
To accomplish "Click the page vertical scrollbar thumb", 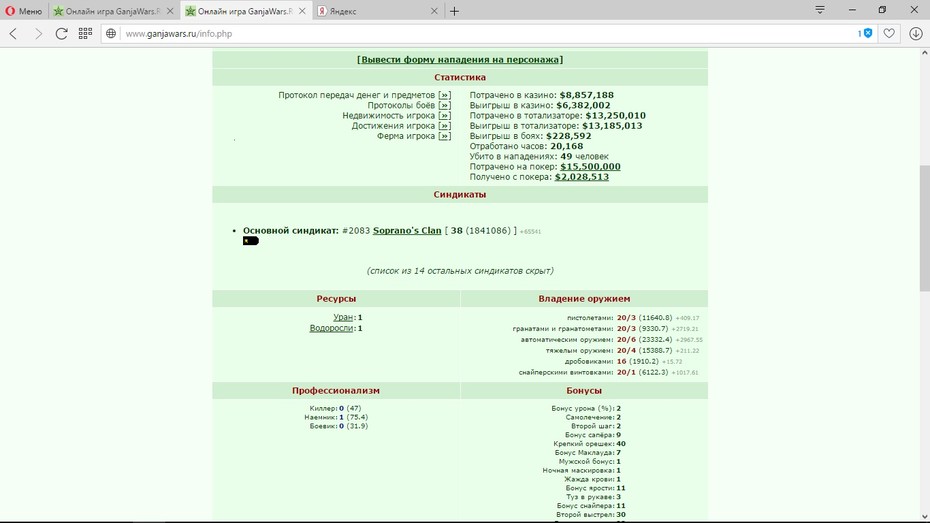I will (x=924, y=228).
